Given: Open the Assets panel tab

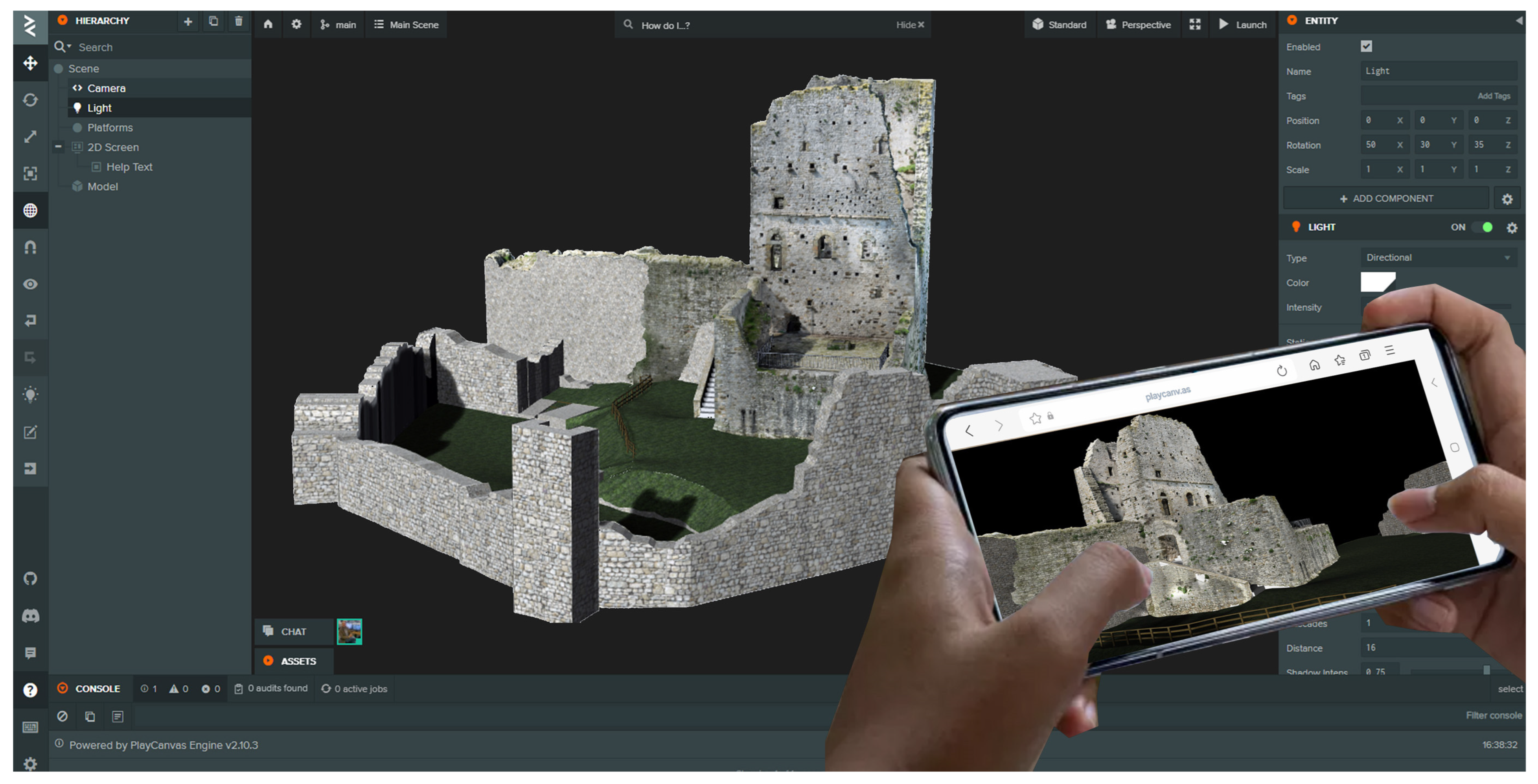Looking at the screenshot, I should pyautogui.click(x=294, y=661).
